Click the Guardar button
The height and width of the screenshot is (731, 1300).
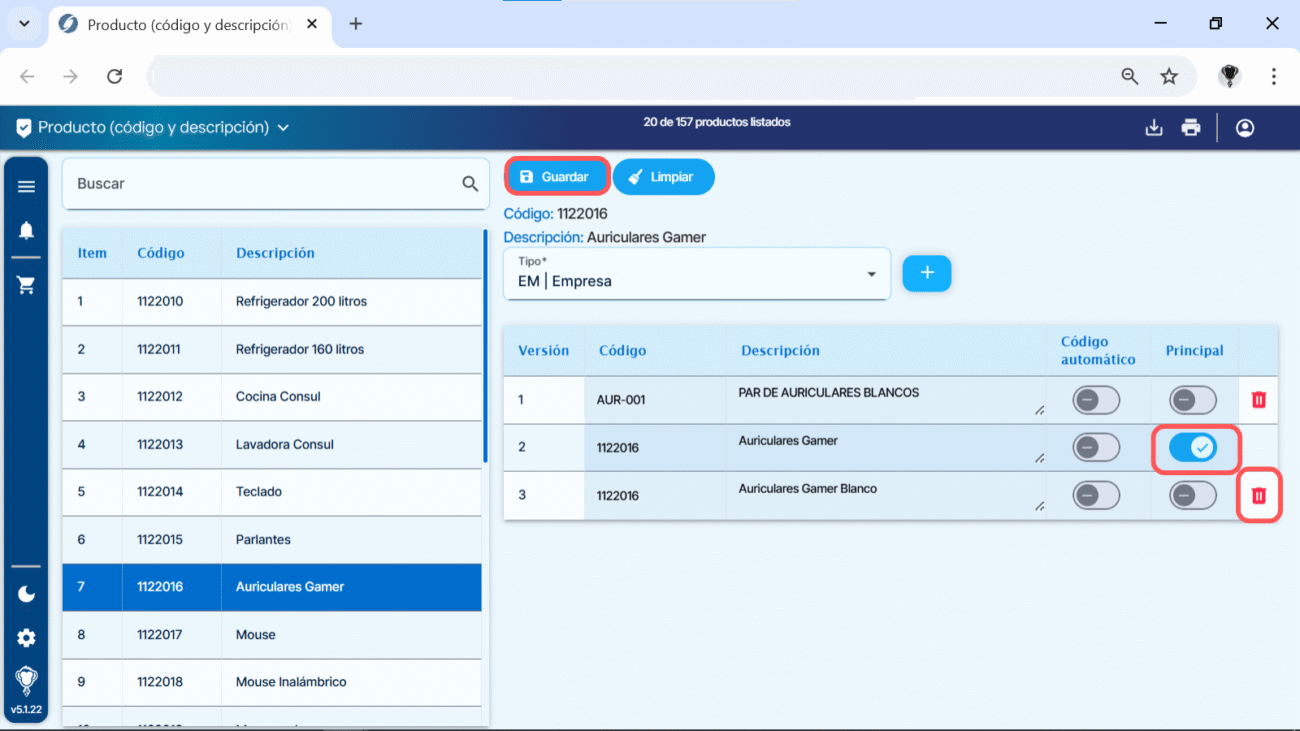pyautogui.click(x=556, y=177)
